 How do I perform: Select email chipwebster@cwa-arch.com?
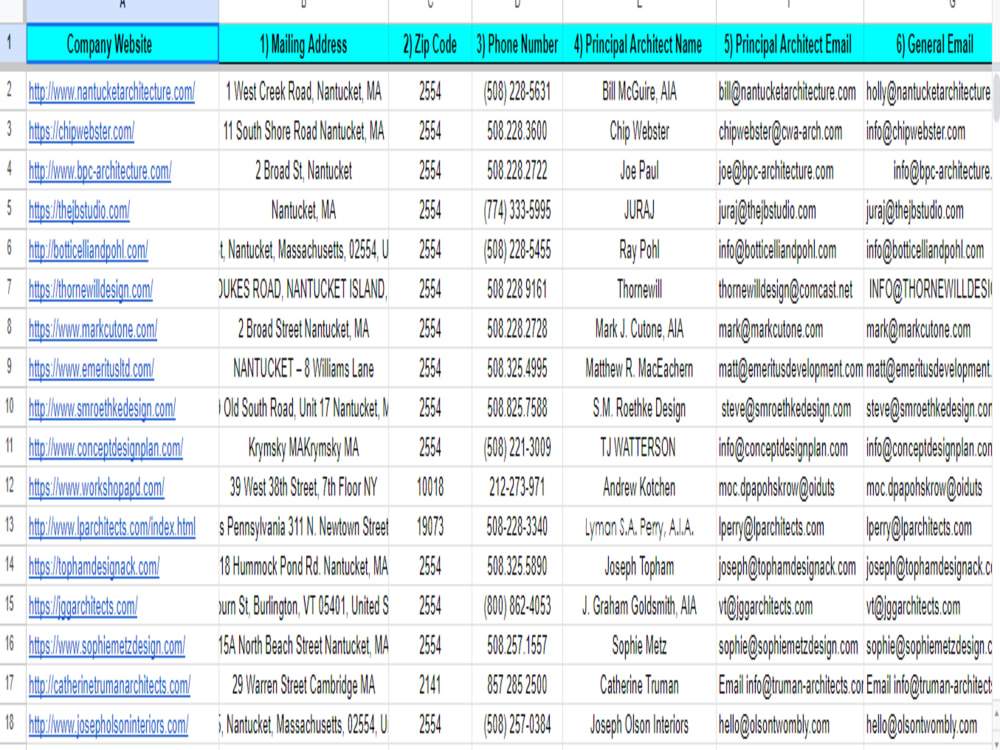[x=790, y=132]
